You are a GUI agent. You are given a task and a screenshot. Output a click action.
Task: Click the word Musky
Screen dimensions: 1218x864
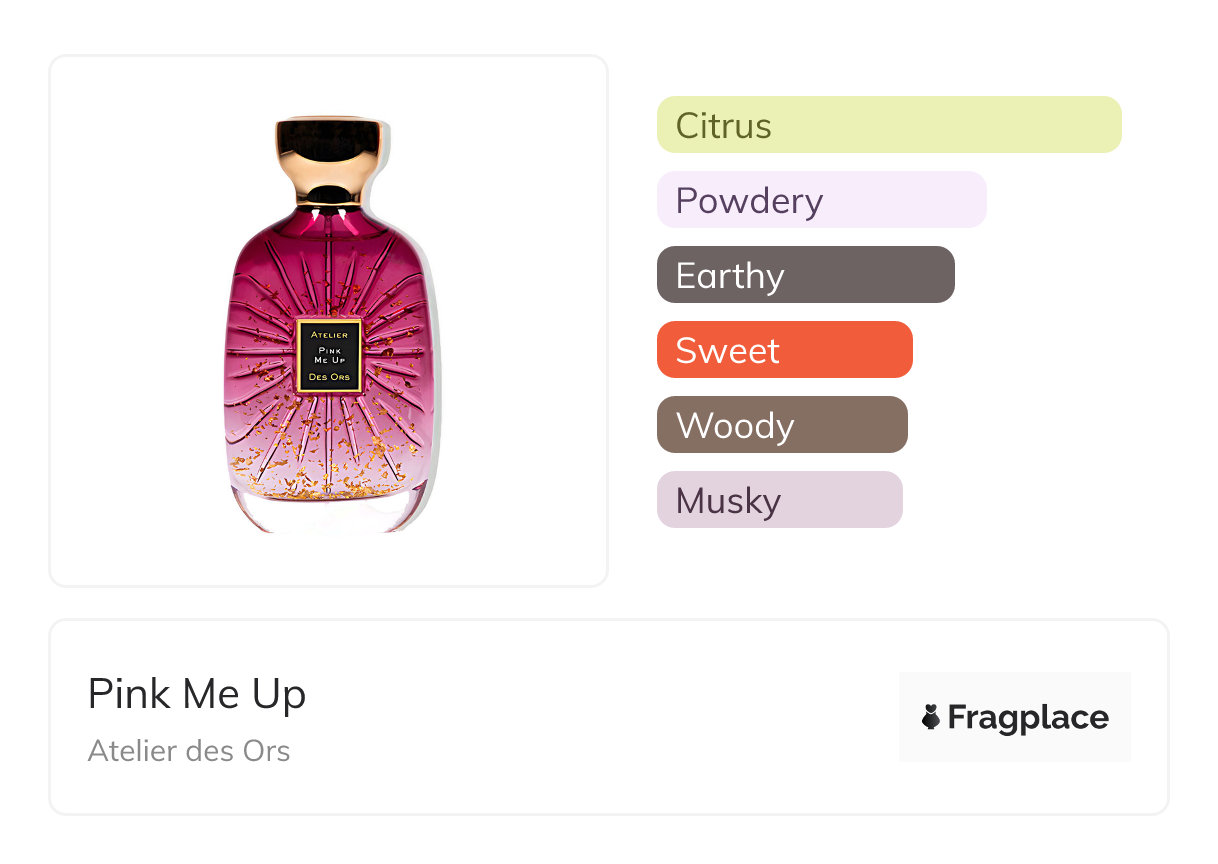point(728,501)
